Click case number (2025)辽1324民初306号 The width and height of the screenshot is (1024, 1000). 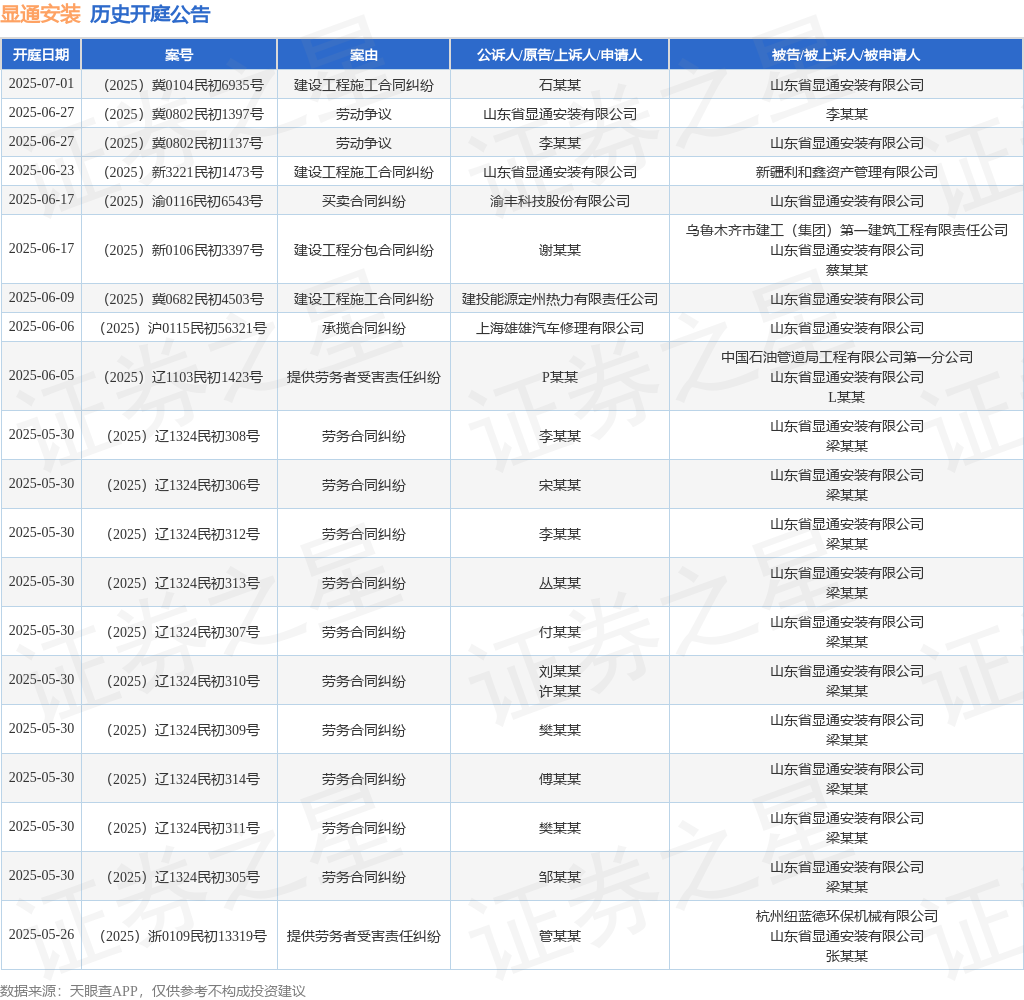pos(184,485)
